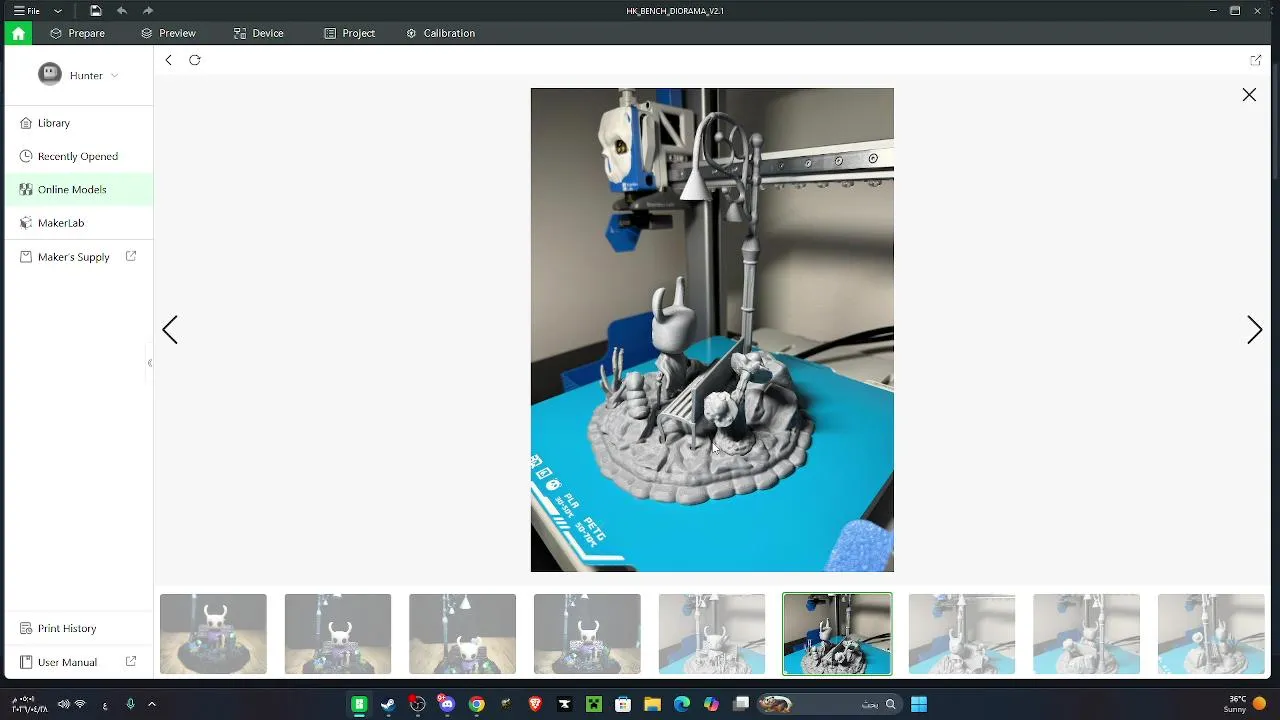1280x720 pixels.
Task: Click microphone icon in system tray
Action: (130, 704)
